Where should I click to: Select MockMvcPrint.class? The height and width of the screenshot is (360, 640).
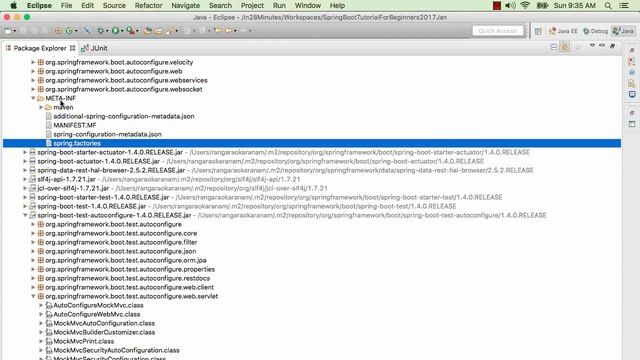click(x=84, y=341)
